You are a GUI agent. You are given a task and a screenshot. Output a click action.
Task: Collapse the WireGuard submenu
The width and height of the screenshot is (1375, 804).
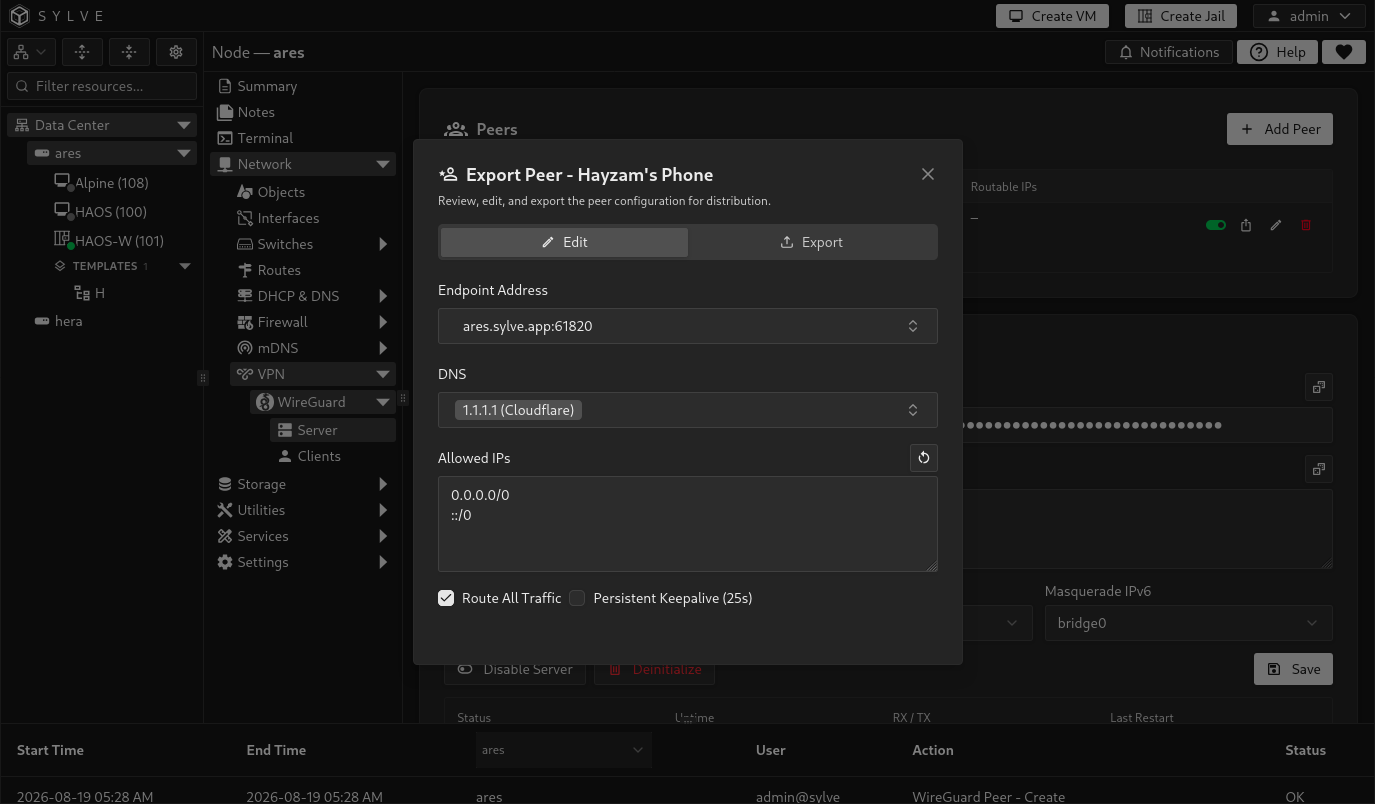[383, 402]
